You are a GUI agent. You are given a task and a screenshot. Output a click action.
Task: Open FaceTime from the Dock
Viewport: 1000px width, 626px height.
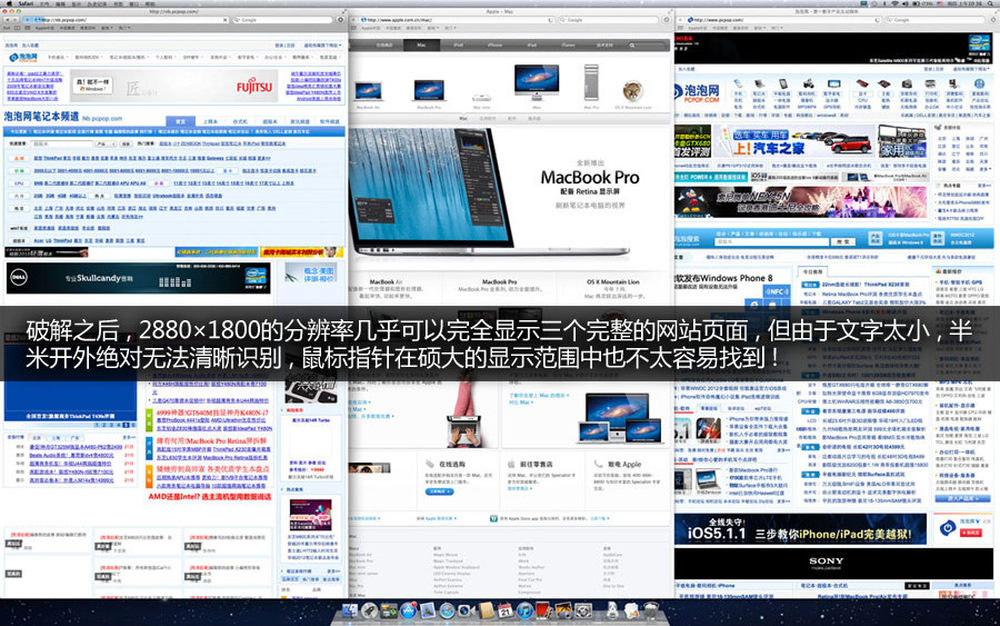(x=466, y=611)
